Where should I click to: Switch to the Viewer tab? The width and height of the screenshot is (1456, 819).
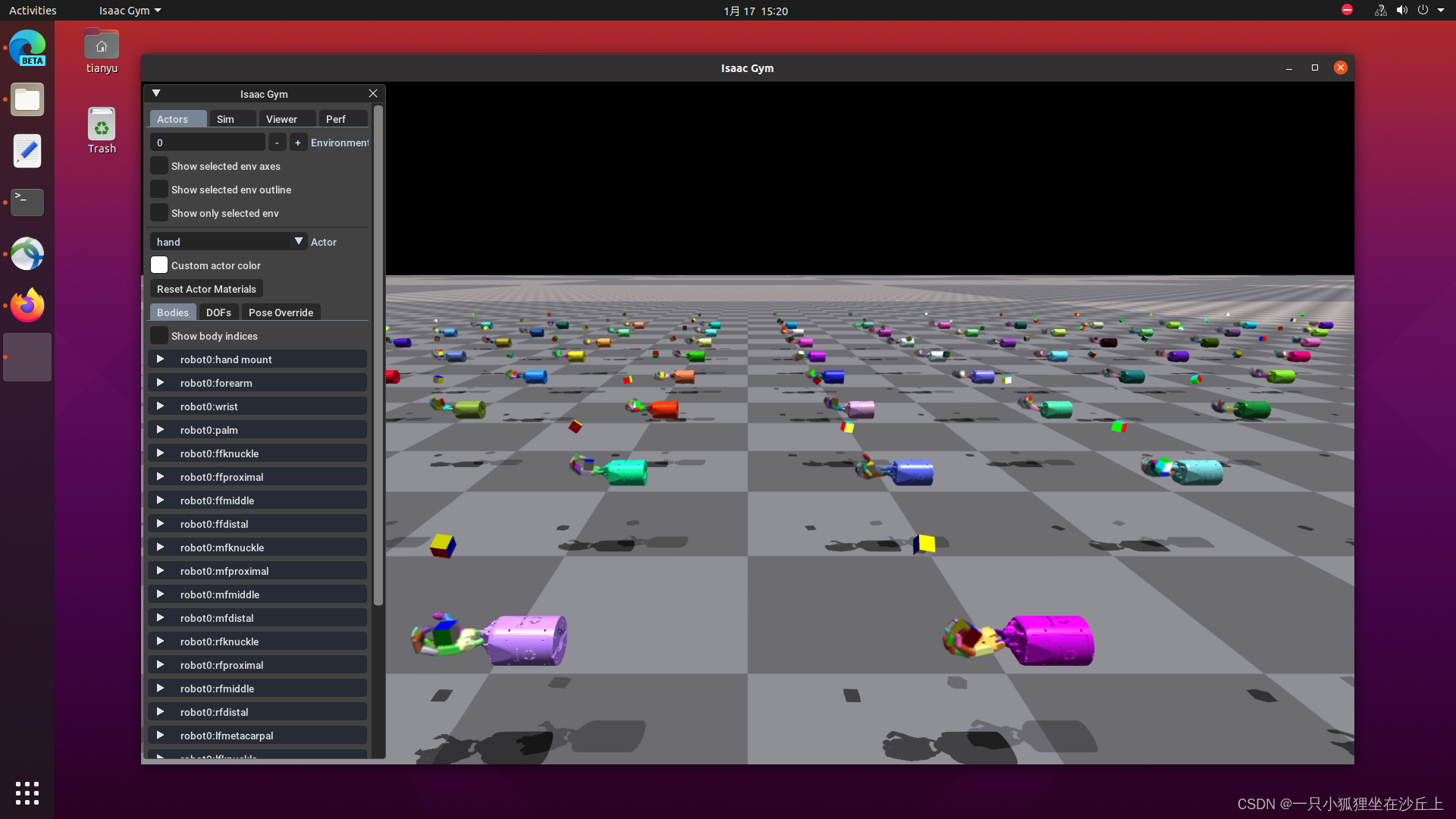[x=281, y=119]
